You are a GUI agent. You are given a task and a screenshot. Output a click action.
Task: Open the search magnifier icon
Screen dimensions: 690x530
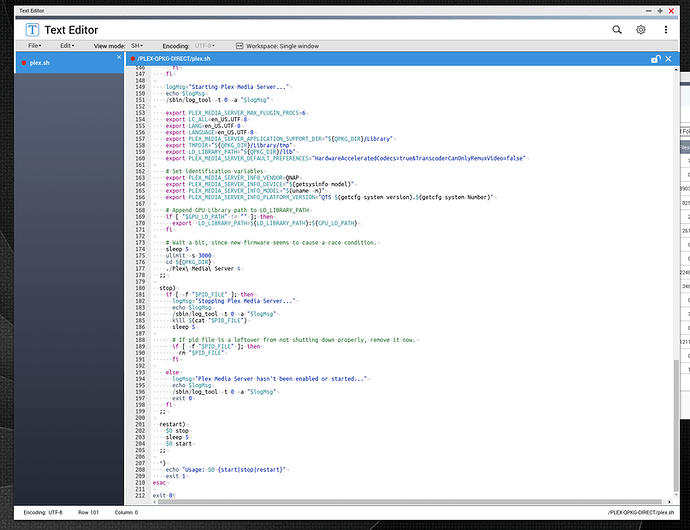[x=618, y=30]
